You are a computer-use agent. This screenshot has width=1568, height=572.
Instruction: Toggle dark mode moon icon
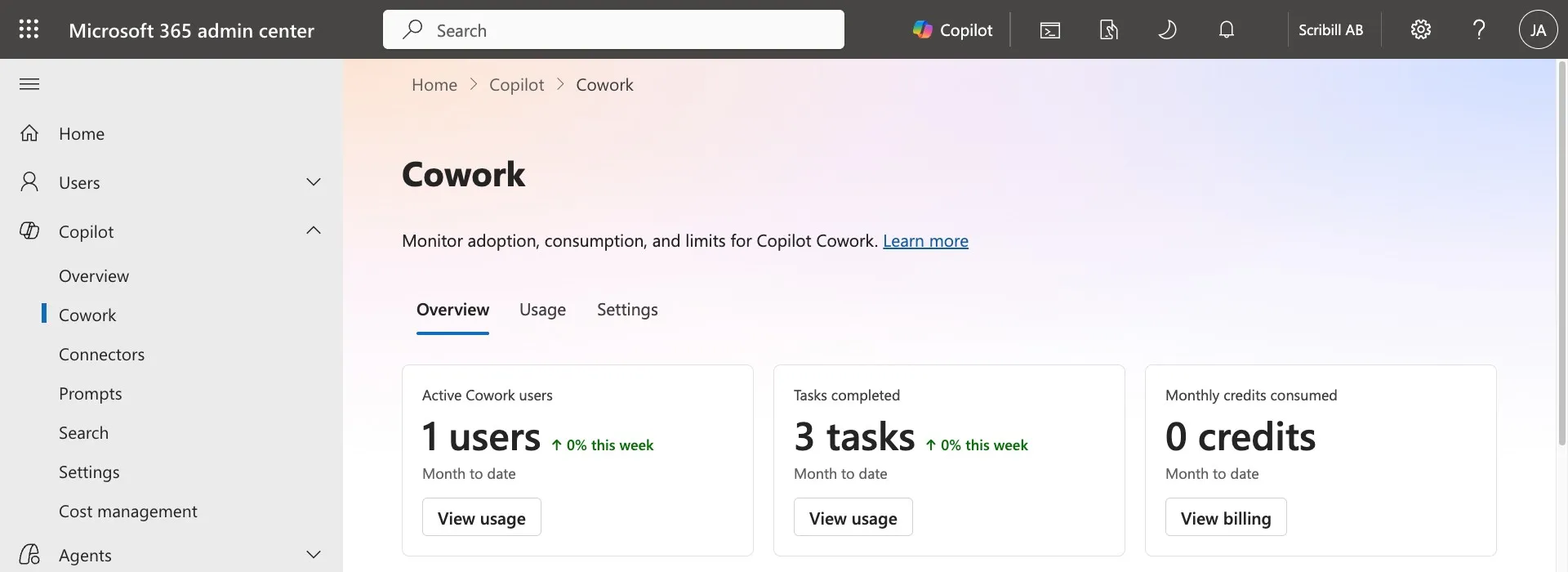1167,30
